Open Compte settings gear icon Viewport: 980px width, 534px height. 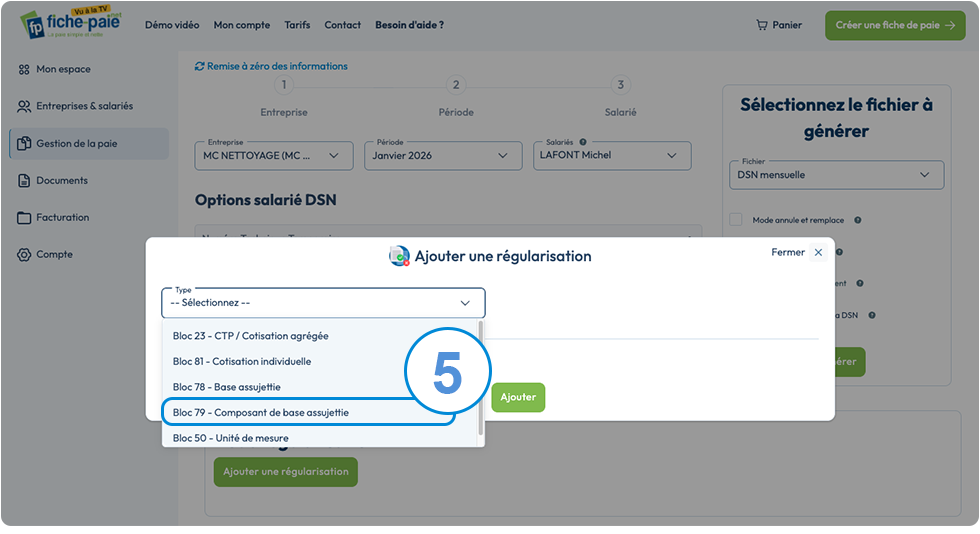click(24, 254)
